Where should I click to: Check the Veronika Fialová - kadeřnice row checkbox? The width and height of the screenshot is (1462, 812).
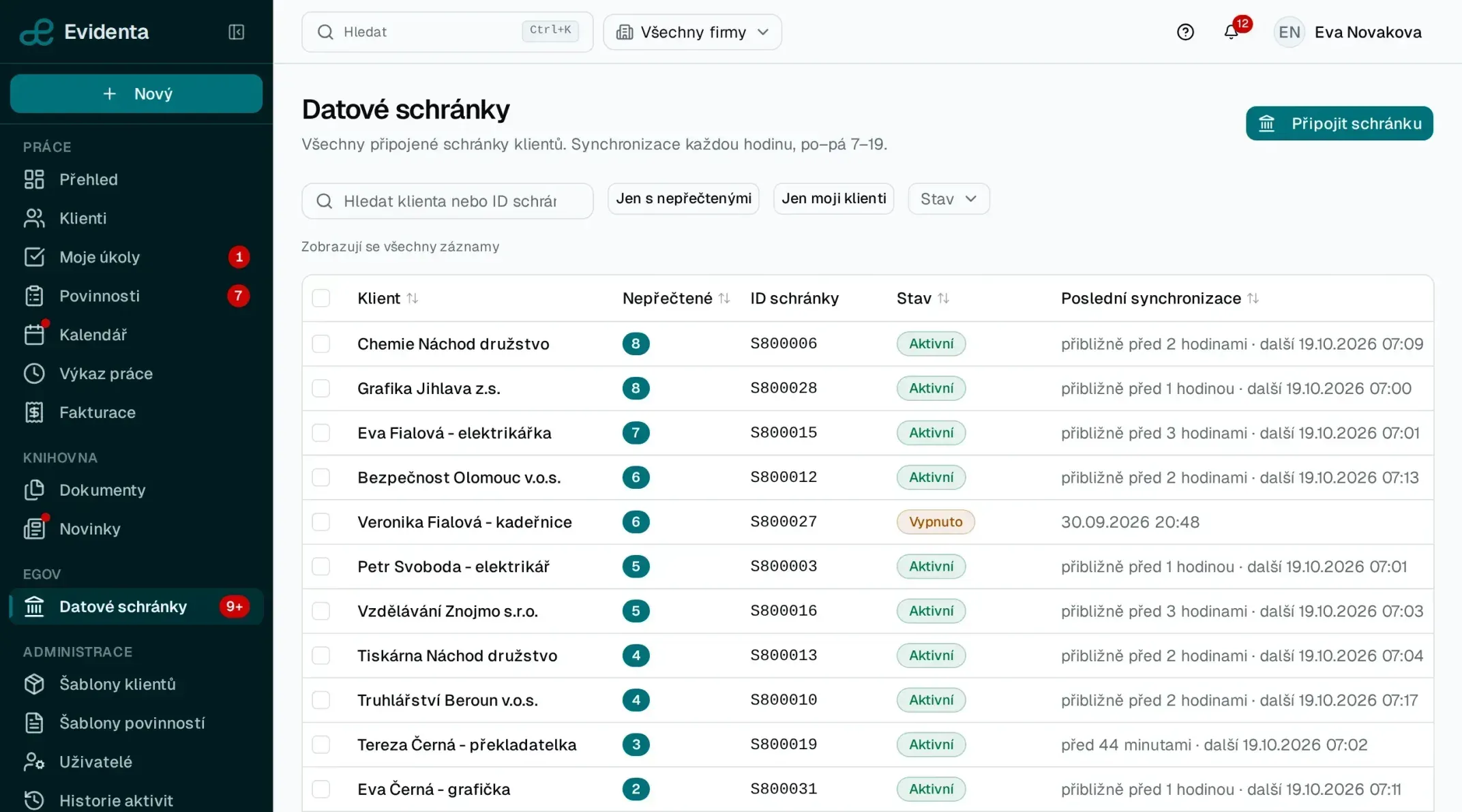click(320, 522)
